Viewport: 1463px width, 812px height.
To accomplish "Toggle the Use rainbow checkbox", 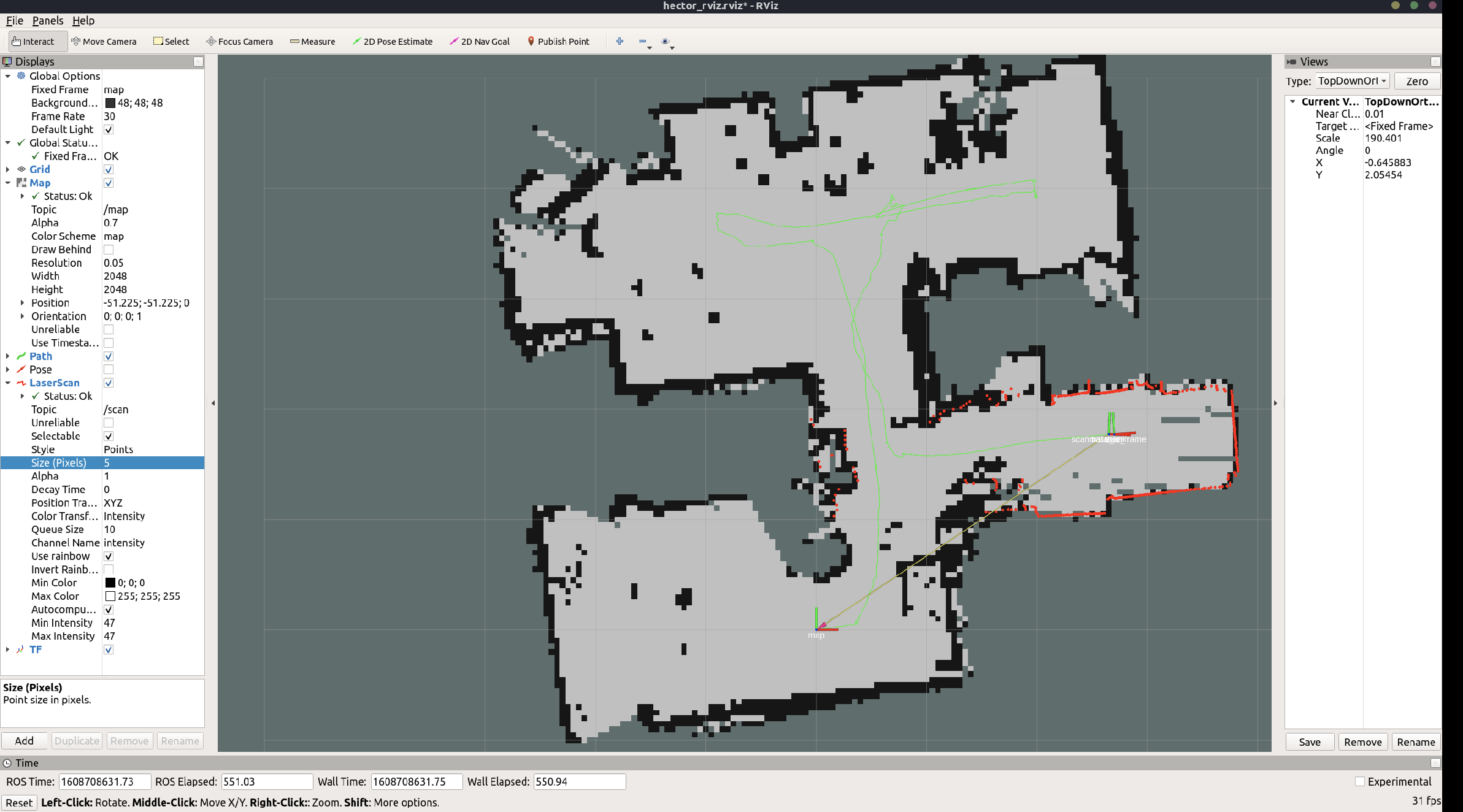I will tap(109, 556).
